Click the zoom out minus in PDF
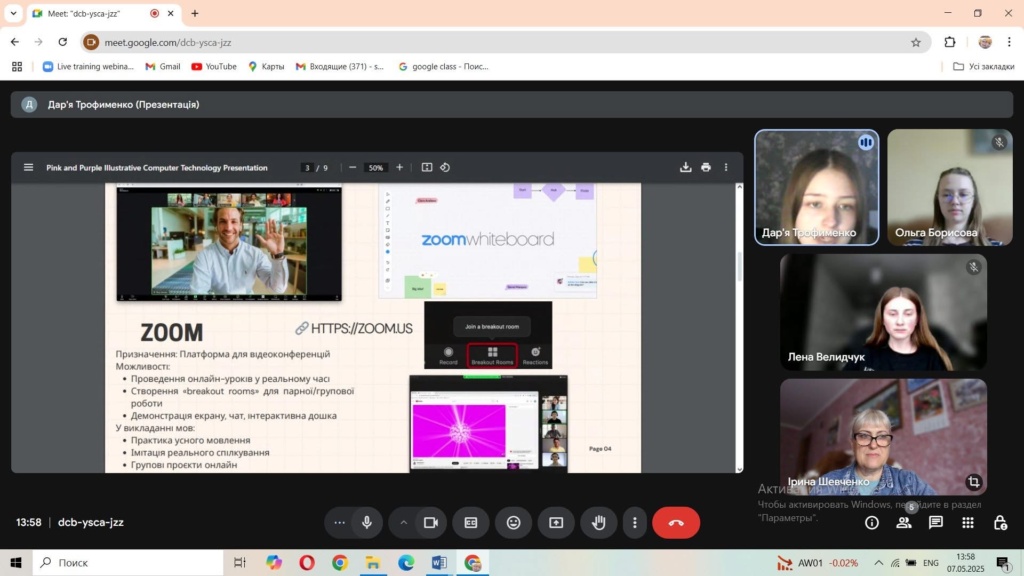 coord(353,167)
